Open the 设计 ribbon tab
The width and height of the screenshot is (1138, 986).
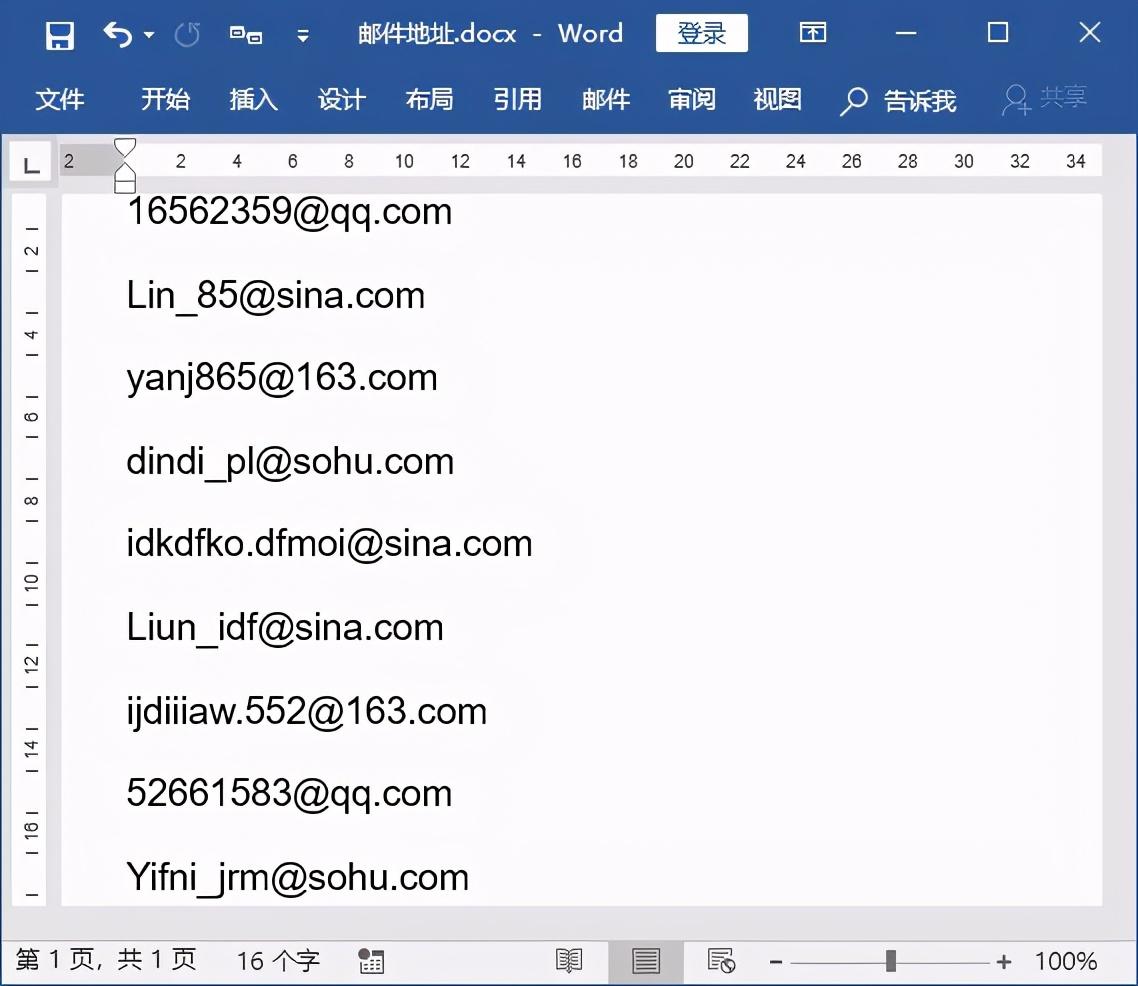click(342, 100)
